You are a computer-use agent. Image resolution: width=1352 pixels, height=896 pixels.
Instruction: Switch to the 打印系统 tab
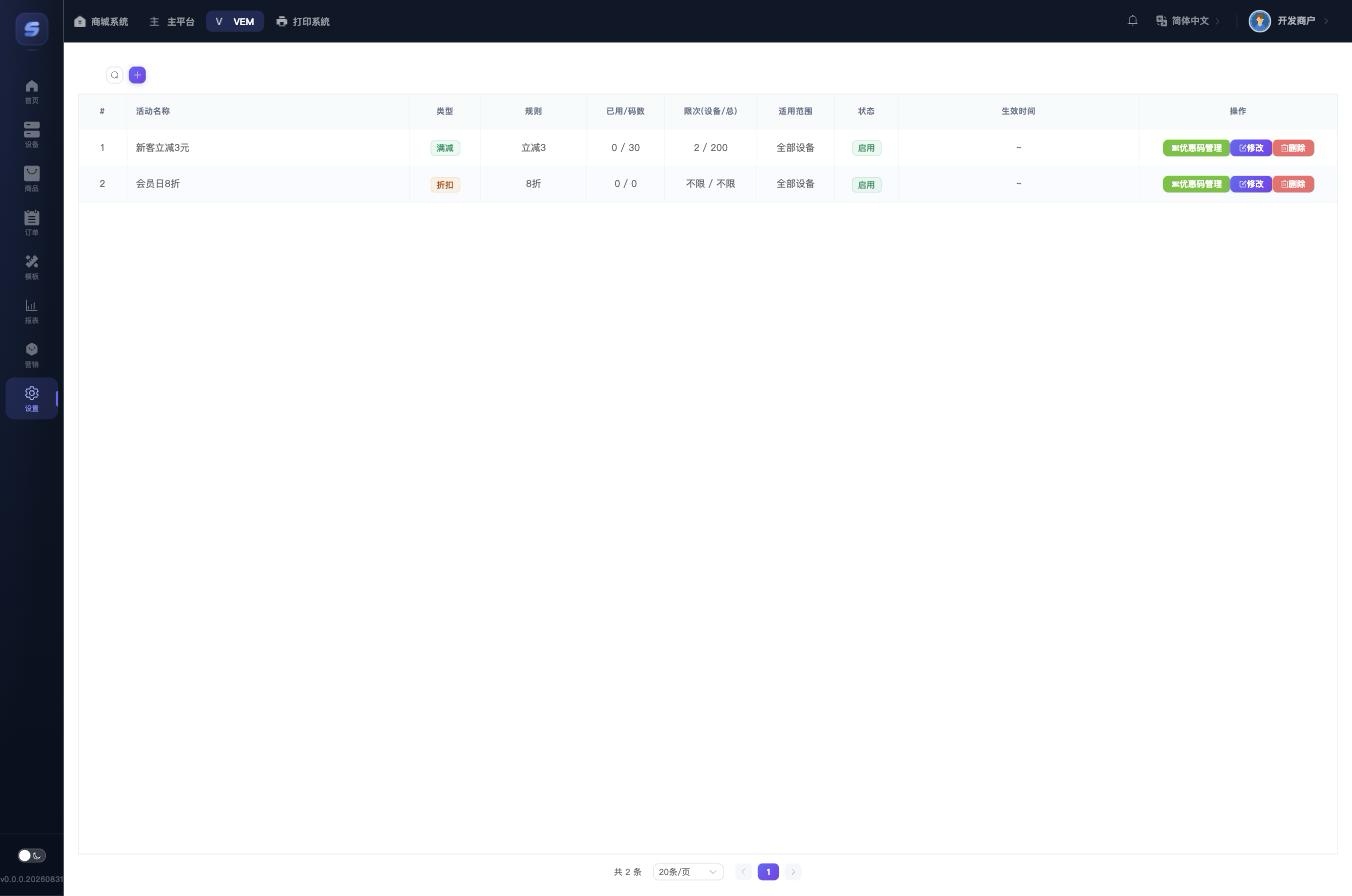click(x=303, y=21)
